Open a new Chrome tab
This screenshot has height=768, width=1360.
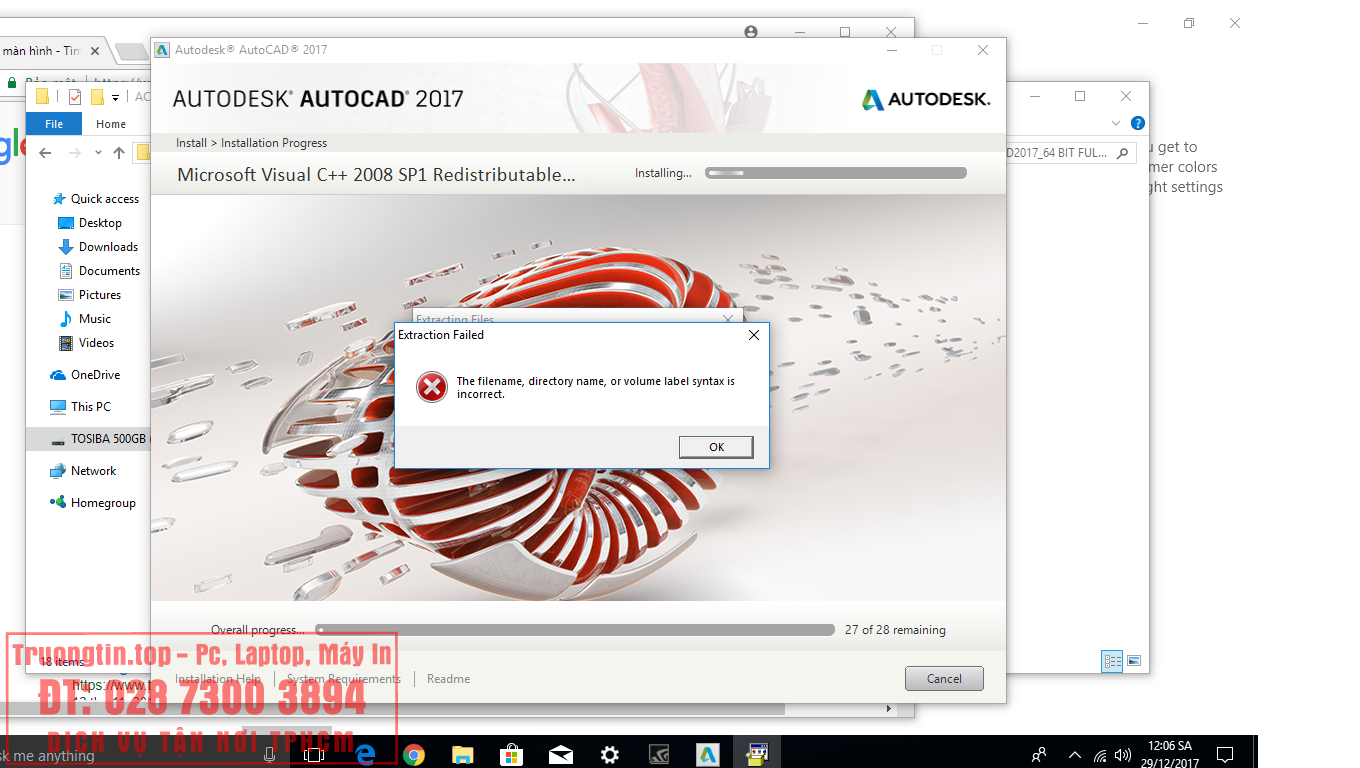pyautogui.click(x=130, y=51)
